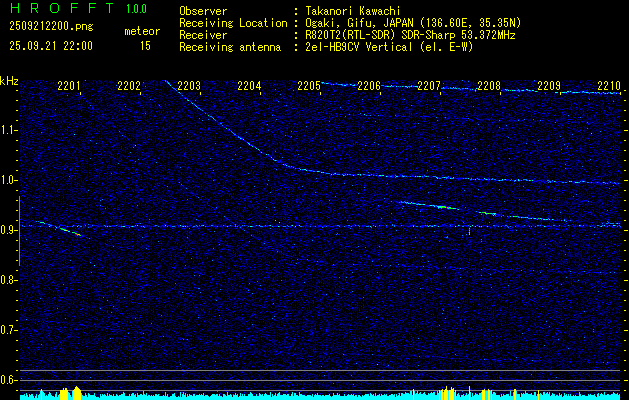Click the version number 1.0.0
The height and width of the screenshot is (400, 629).
[x=136, y=9]
